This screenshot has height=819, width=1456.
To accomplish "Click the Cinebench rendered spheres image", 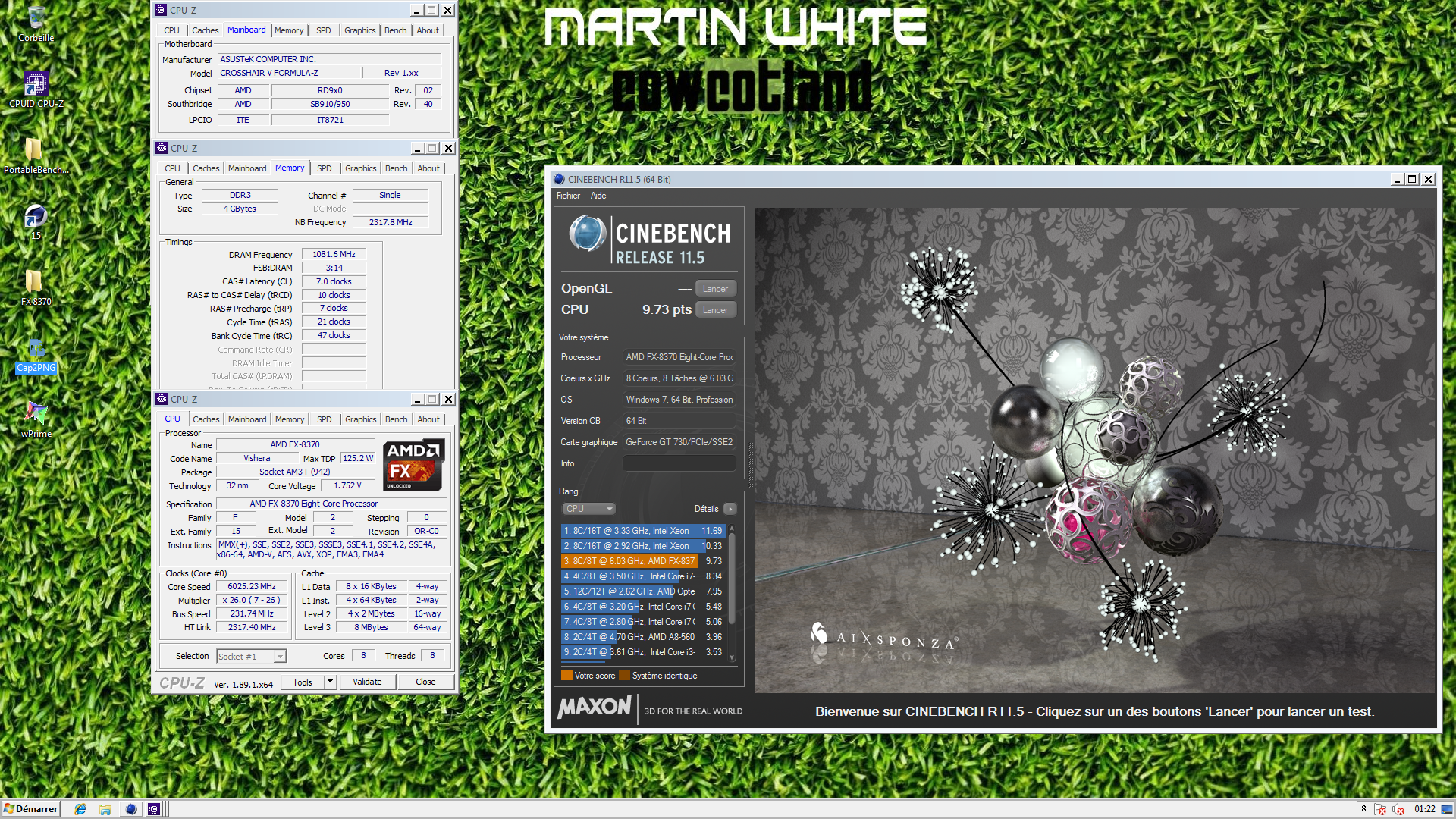I will point(1095,450).
